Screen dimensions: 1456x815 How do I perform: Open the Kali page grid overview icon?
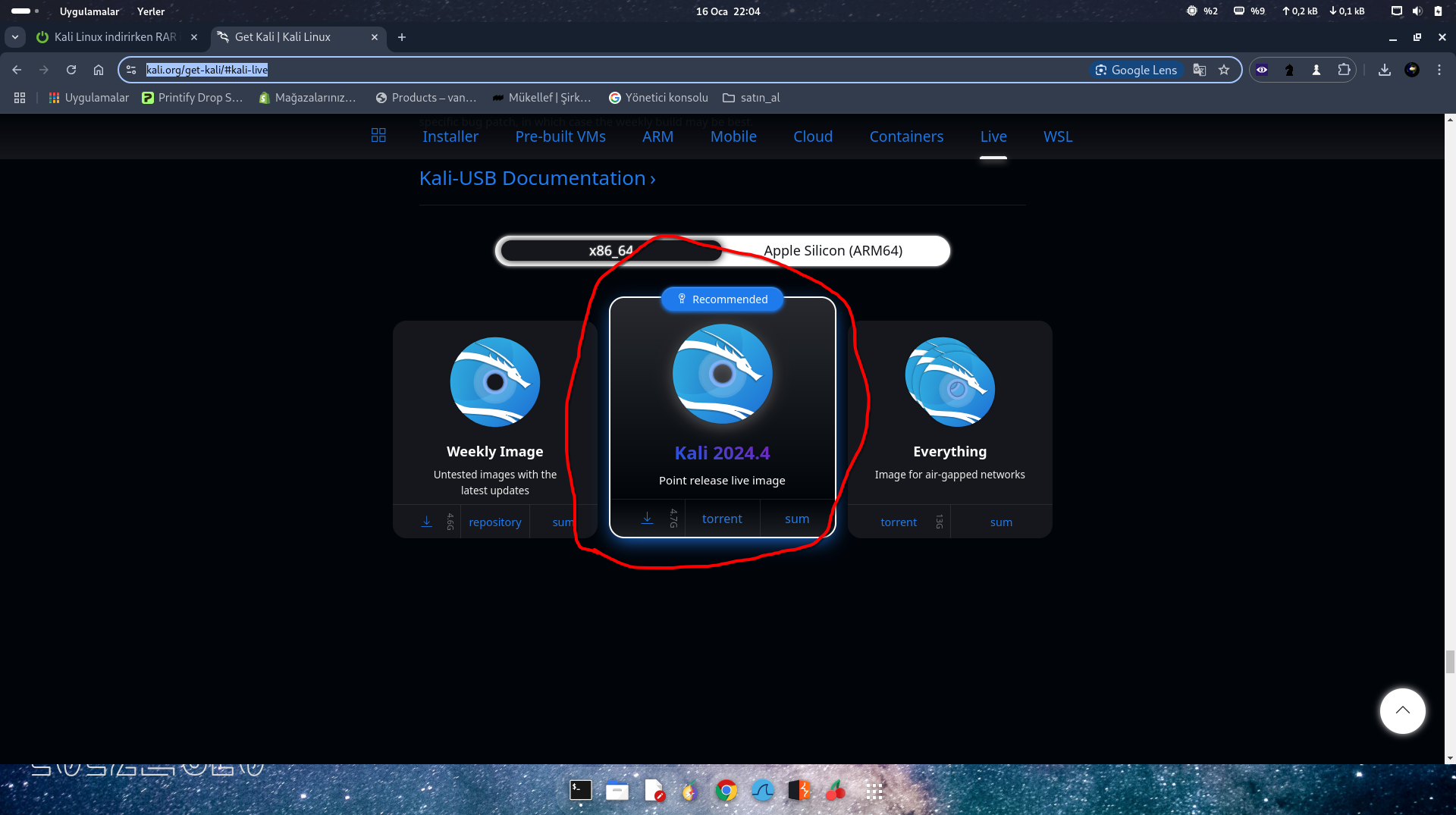[378, 136]
